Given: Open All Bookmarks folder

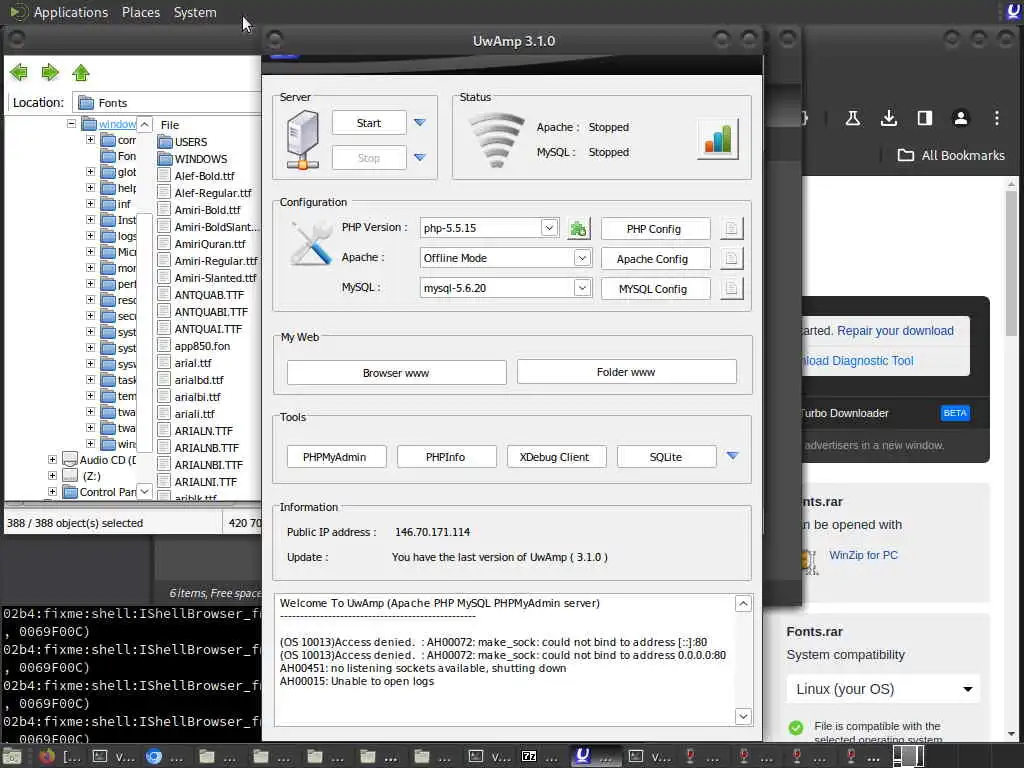Looking at the screenshot, I should pos(952,155).
